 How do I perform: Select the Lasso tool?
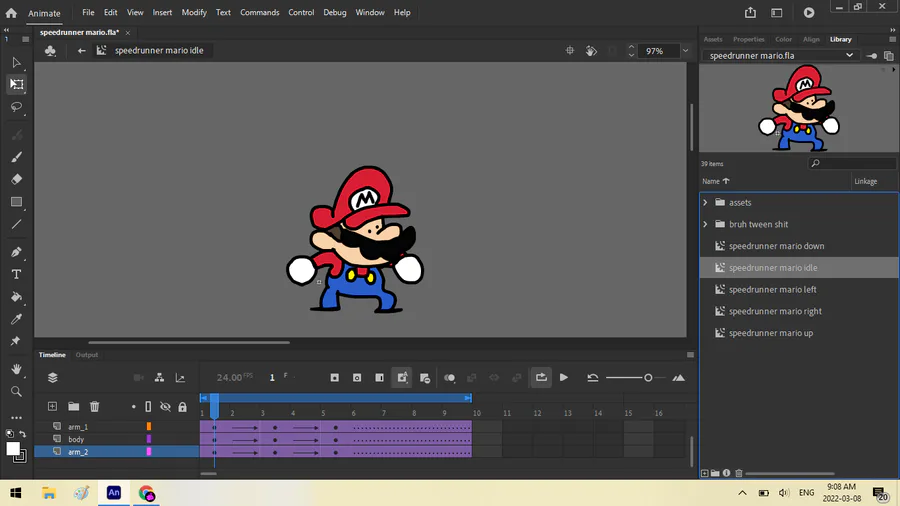[x=16, y=107]
